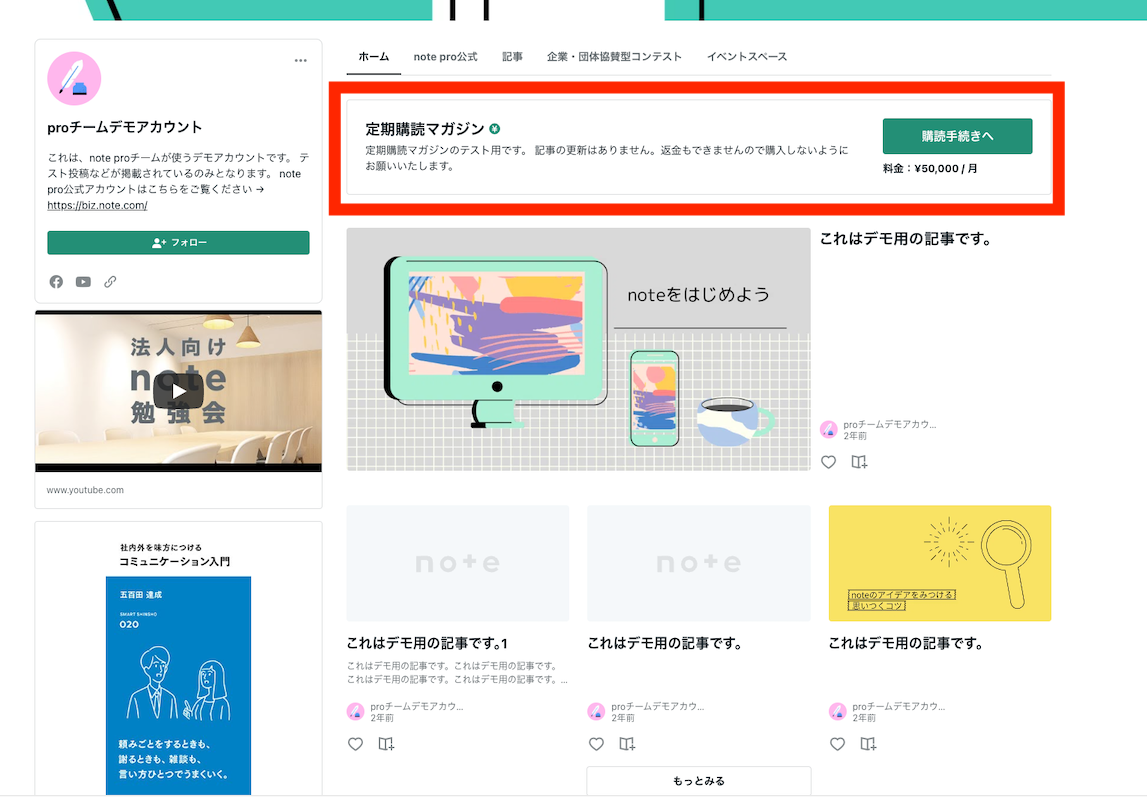Select the ホーム tab
1147x797 pixels.
coord(374,56)
